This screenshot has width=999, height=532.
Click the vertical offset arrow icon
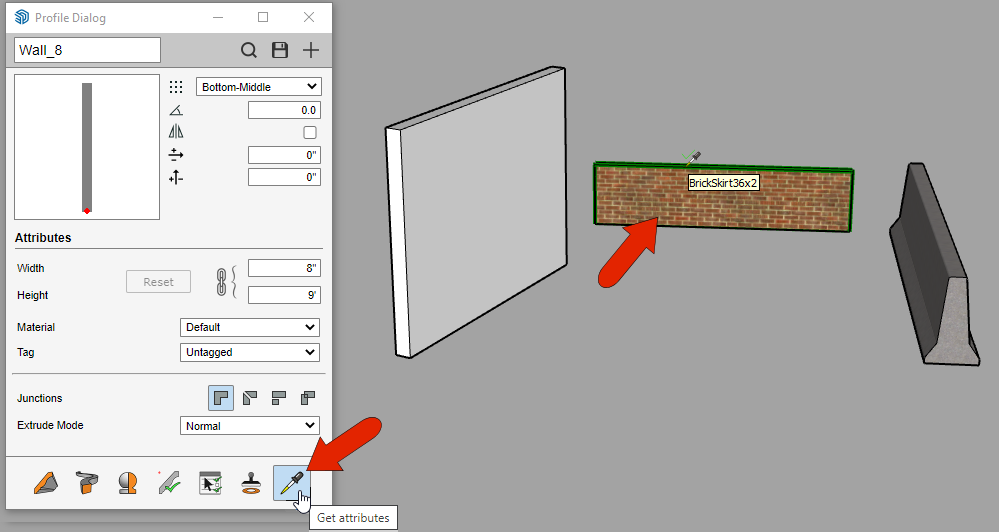point(176,178)
